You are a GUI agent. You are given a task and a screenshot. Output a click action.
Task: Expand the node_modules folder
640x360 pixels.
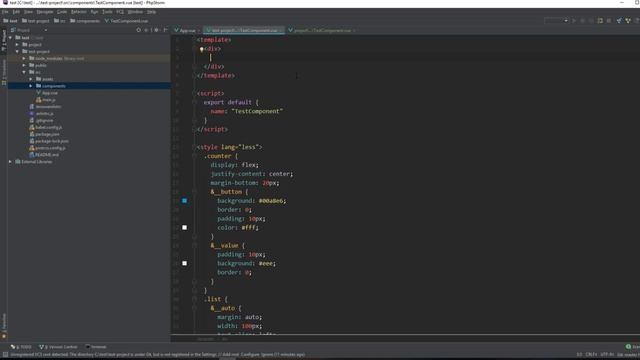coord(24,58)
